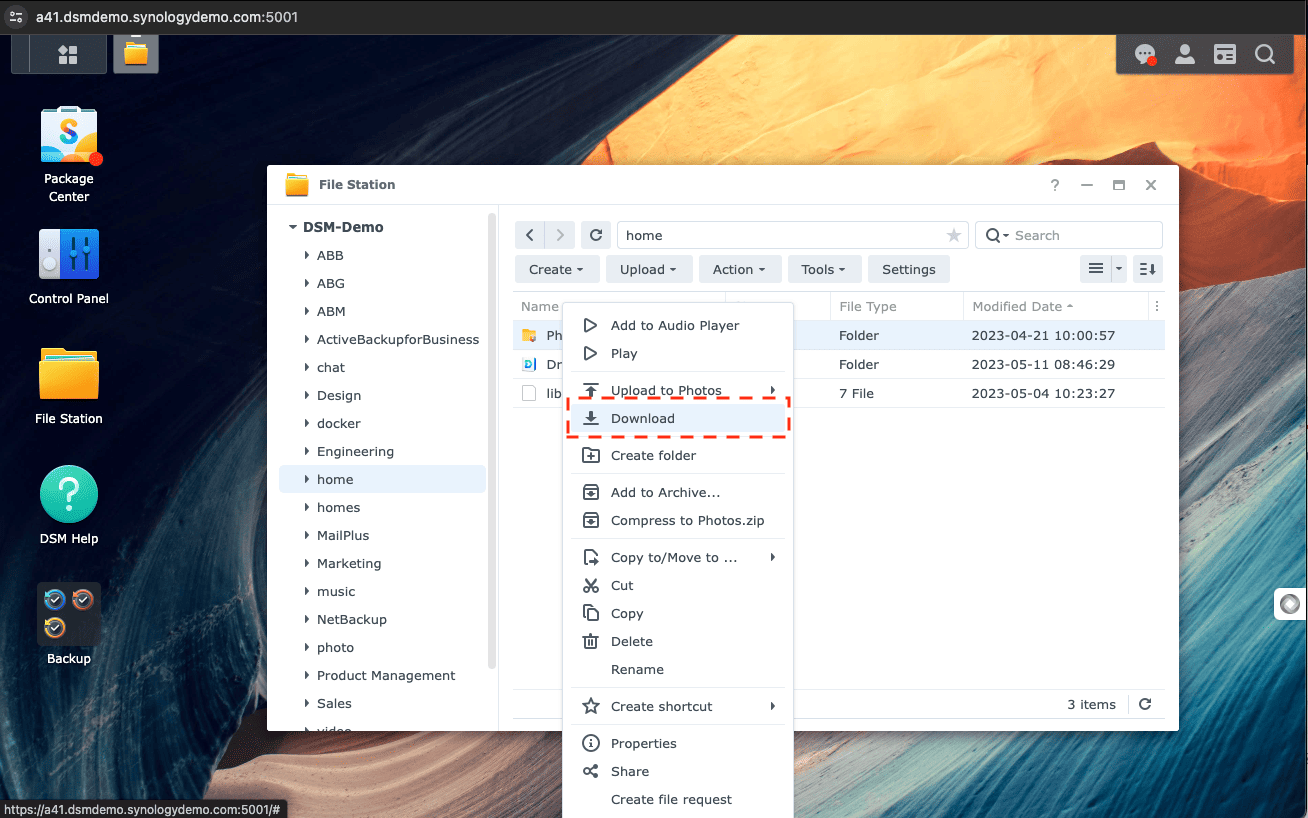
Task: Choose Delete from context menu
Action: coord(678,641)
